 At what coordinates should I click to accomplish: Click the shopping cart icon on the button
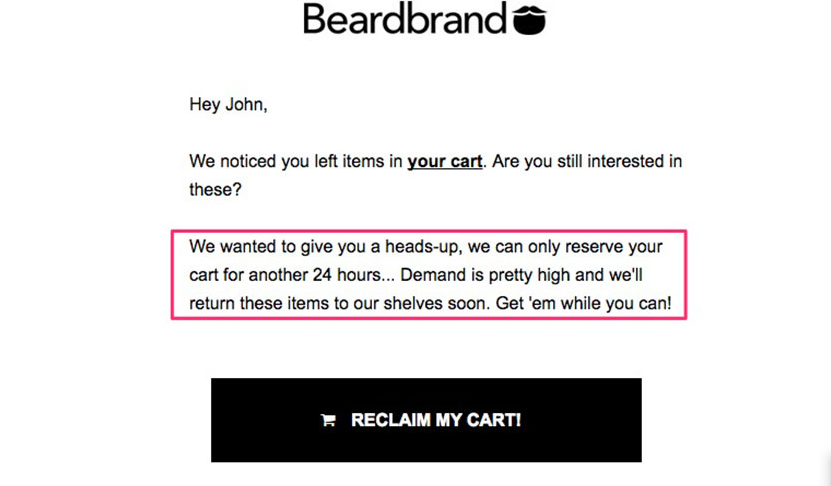click(328, 420)
